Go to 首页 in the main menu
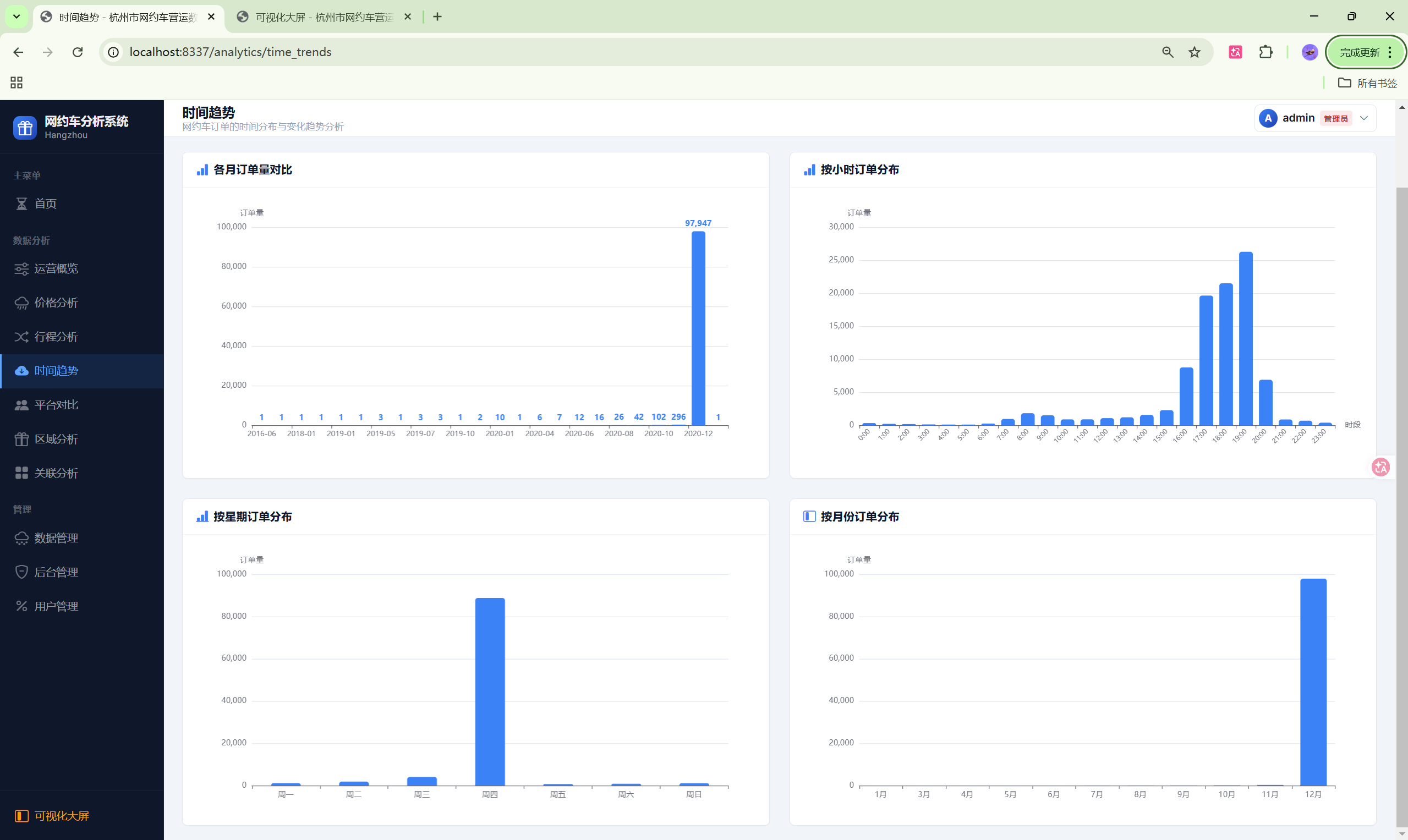1408x840 pixels. [45, 204]
